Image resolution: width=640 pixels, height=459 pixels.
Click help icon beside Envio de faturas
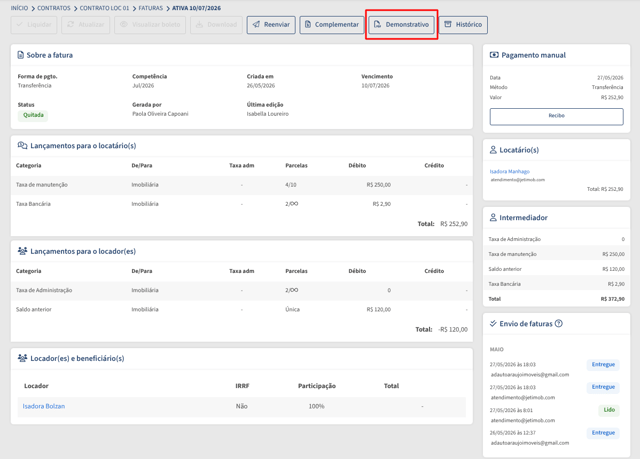(559, 324)
